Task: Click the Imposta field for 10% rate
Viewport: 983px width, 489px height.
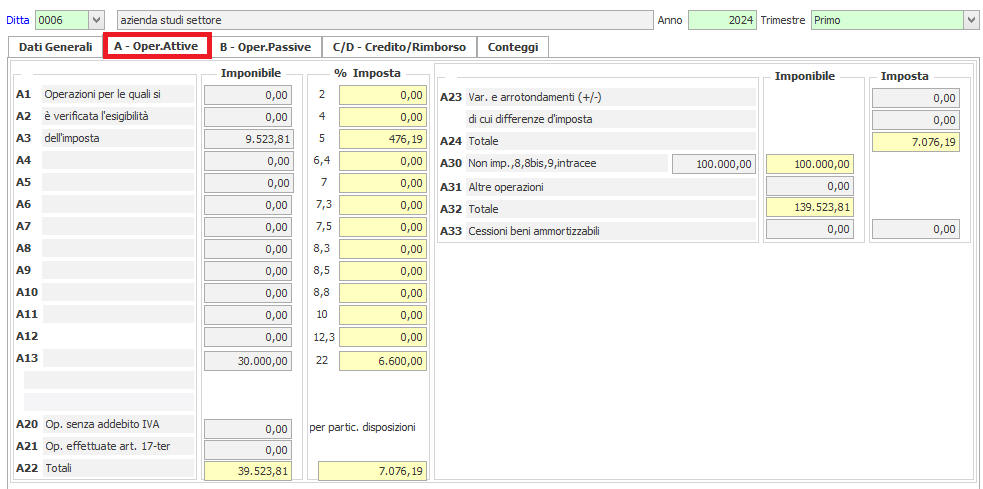Action: 383,315
